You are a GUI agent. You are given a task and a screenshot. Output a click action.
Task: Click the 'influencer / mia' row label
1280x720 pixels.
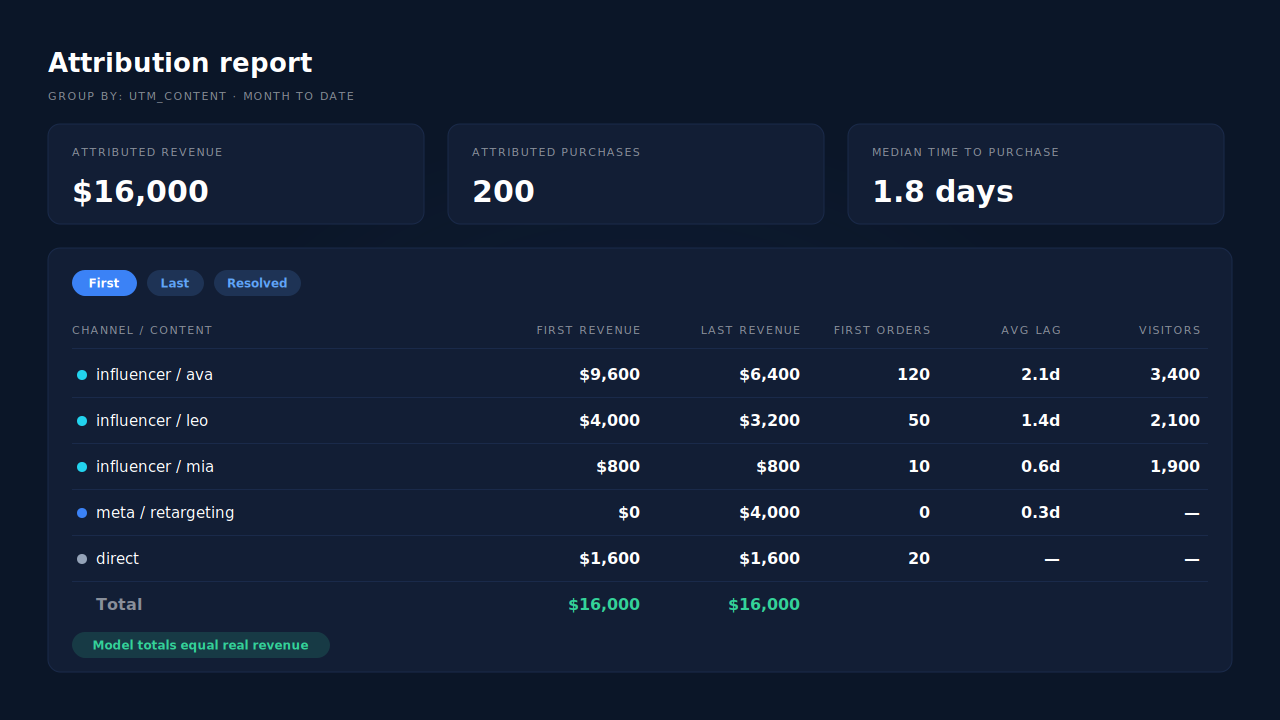coord(155,467)
